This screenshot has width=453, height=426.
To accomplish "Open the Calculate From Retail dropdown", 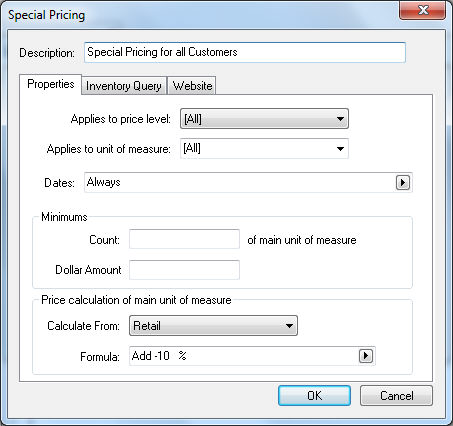I will coord(213,326).
